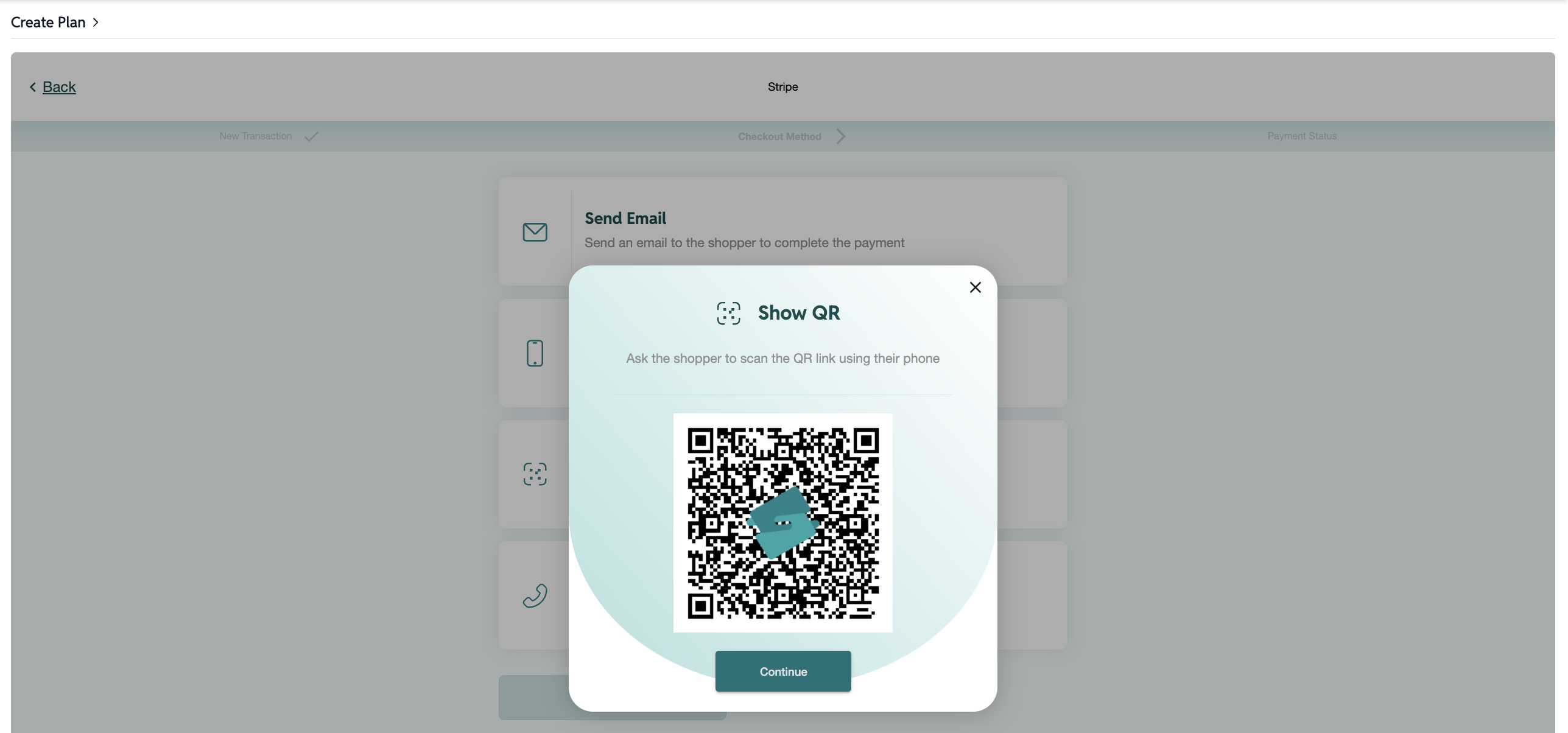This screenshot has height=733, width=1568.
Task: Select the Checkout Method step
Action: tap(779, 136)
